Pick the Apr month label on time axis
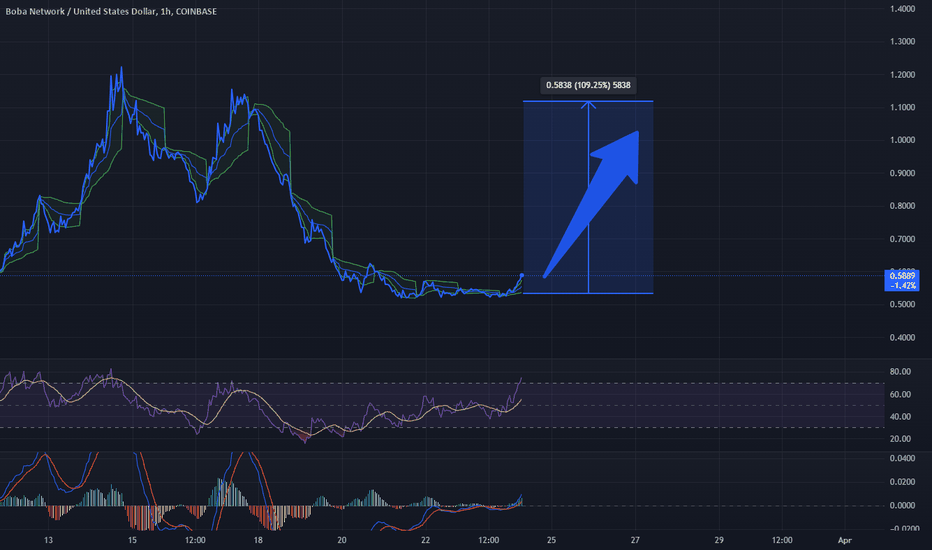The height and width of the screenshot is (550, 932). tap(845, 540)
